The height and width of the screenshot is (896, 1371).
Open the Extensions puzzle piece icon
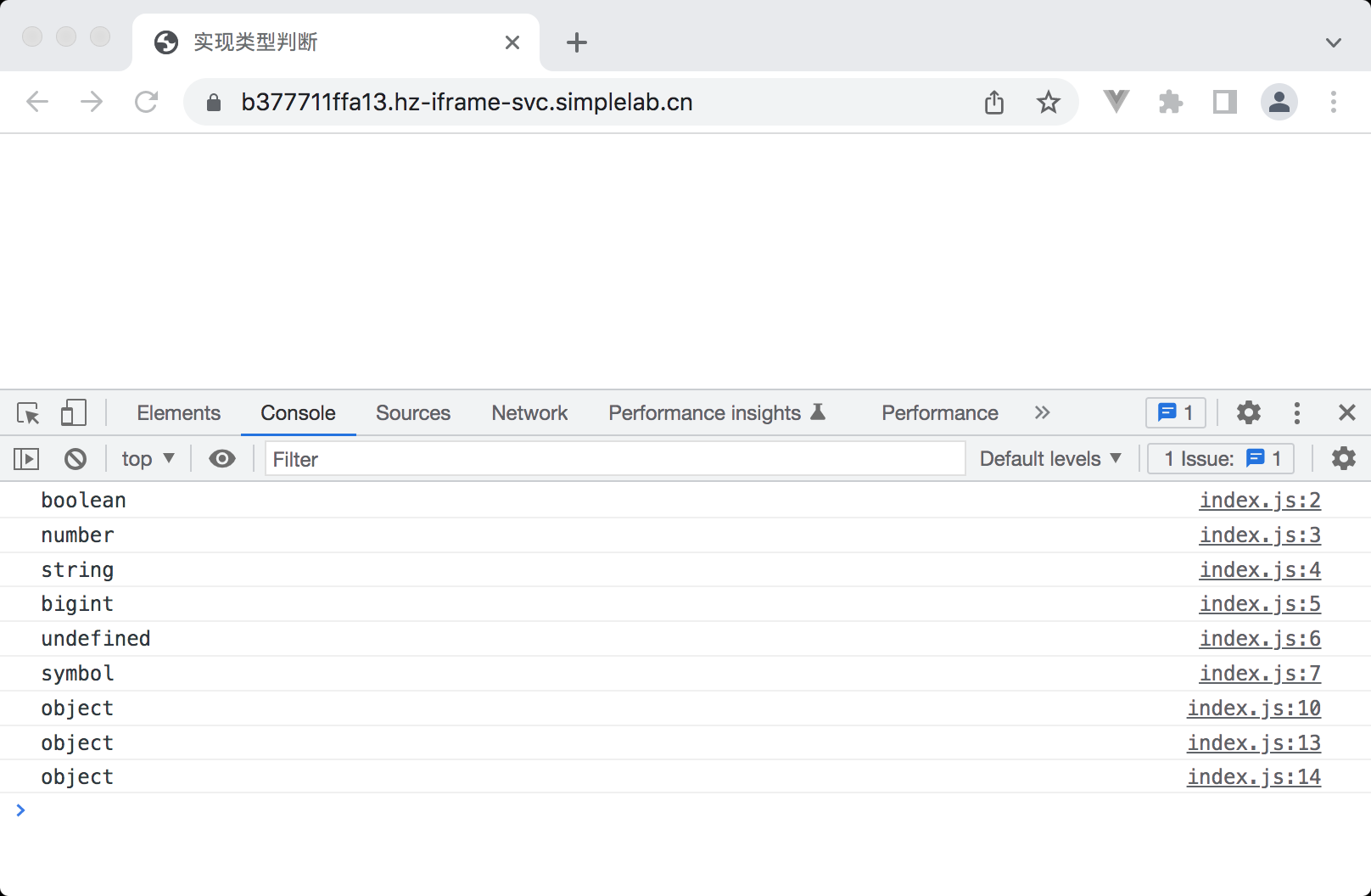(1171, 103)
